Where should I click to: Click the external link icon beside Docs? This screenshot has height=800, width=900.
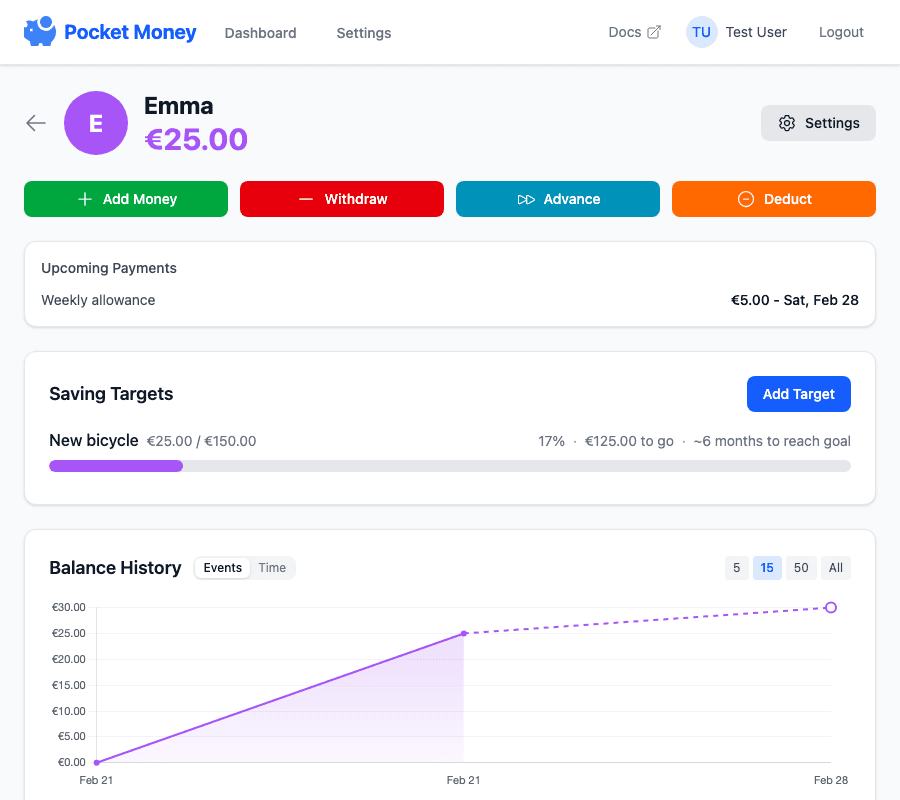(x=654, y=32)
